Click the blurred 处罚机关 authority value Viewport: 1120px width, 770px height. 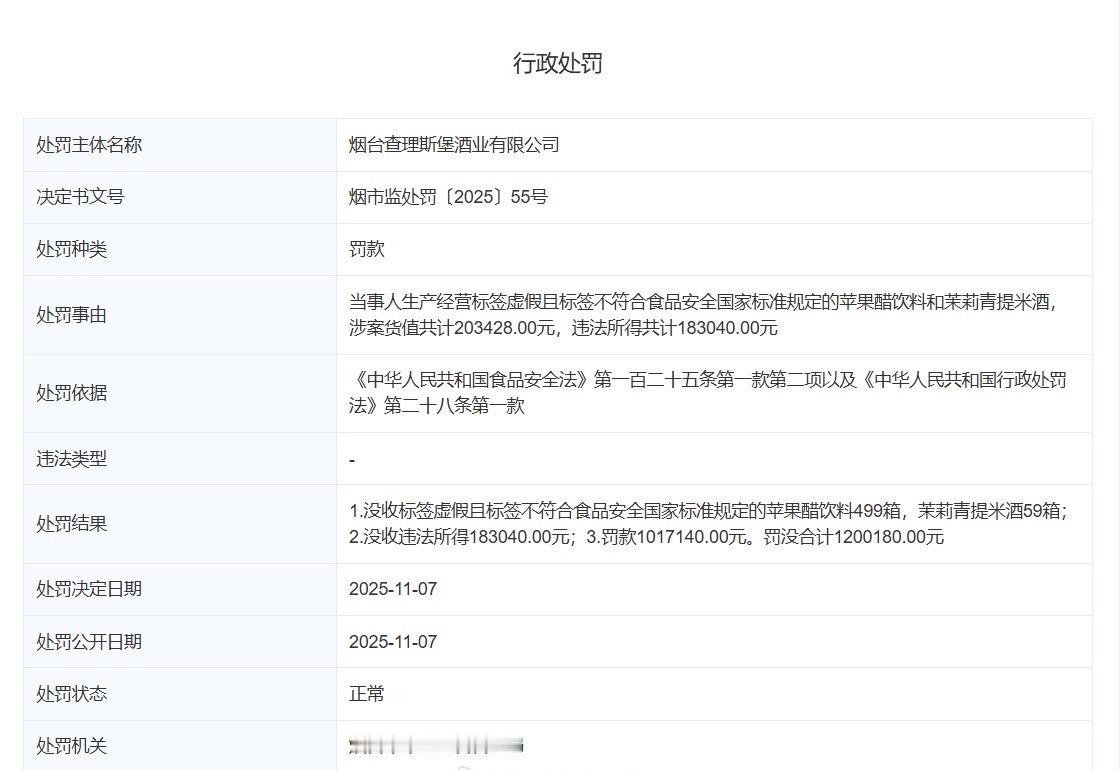point(436,746)
